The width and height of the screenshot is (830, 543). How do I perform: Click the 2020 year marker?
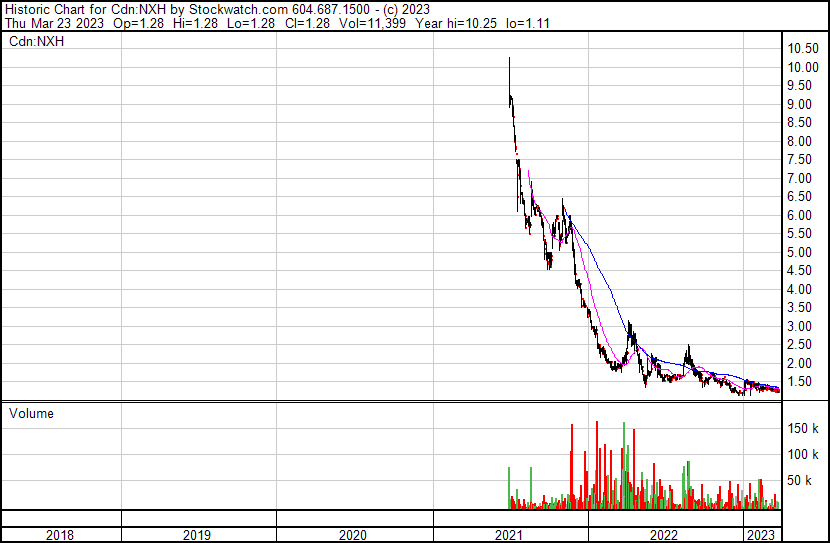tap(353, 535)
